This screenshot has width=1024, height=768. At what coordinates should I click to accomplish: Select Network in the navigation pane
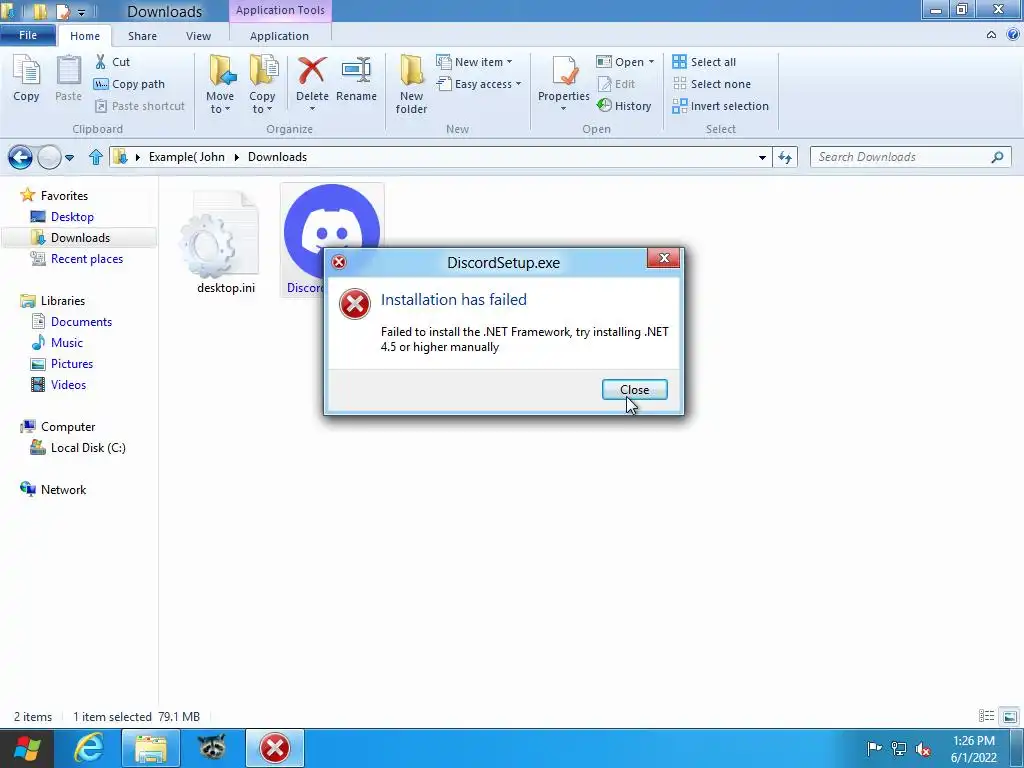coord(63,490)
